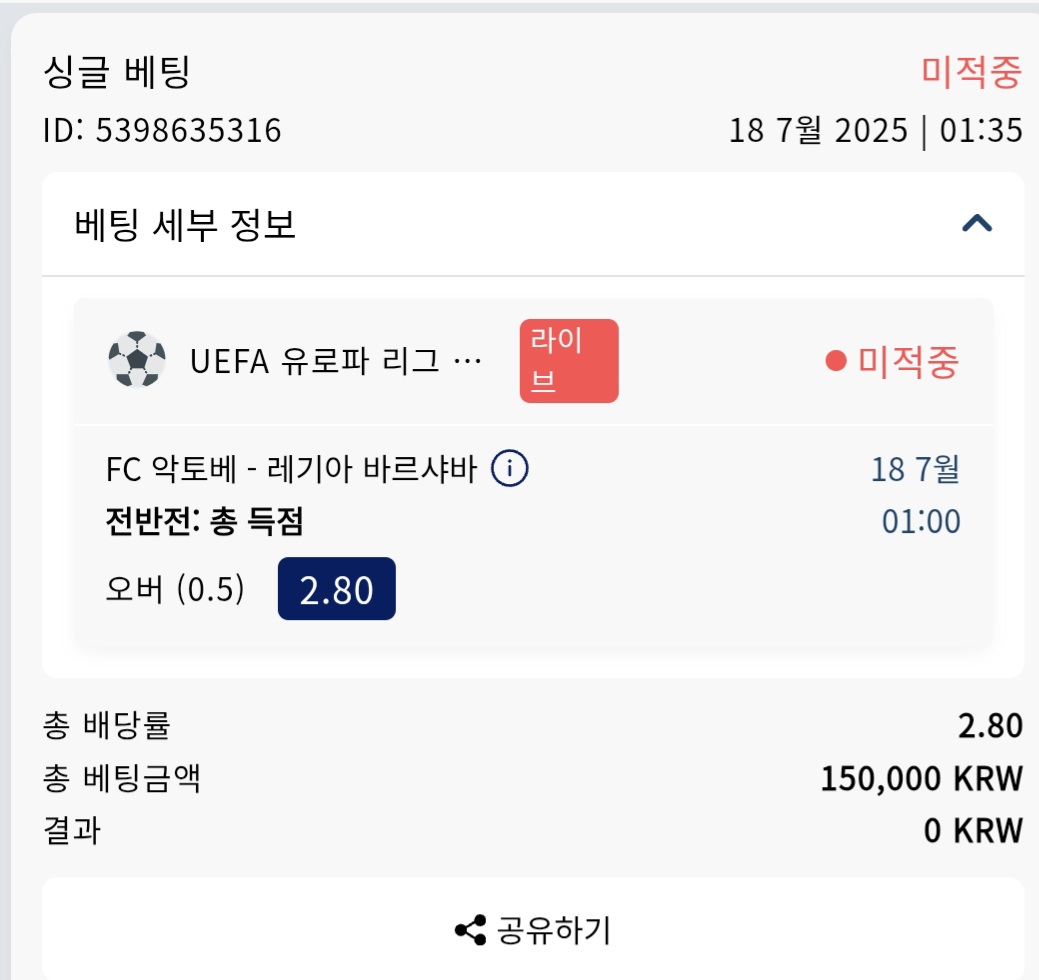Click the 오버 (0.5) selection label
Viewport: 1039px width, 980px height.
pyautogui.click(x=175, y=589)
